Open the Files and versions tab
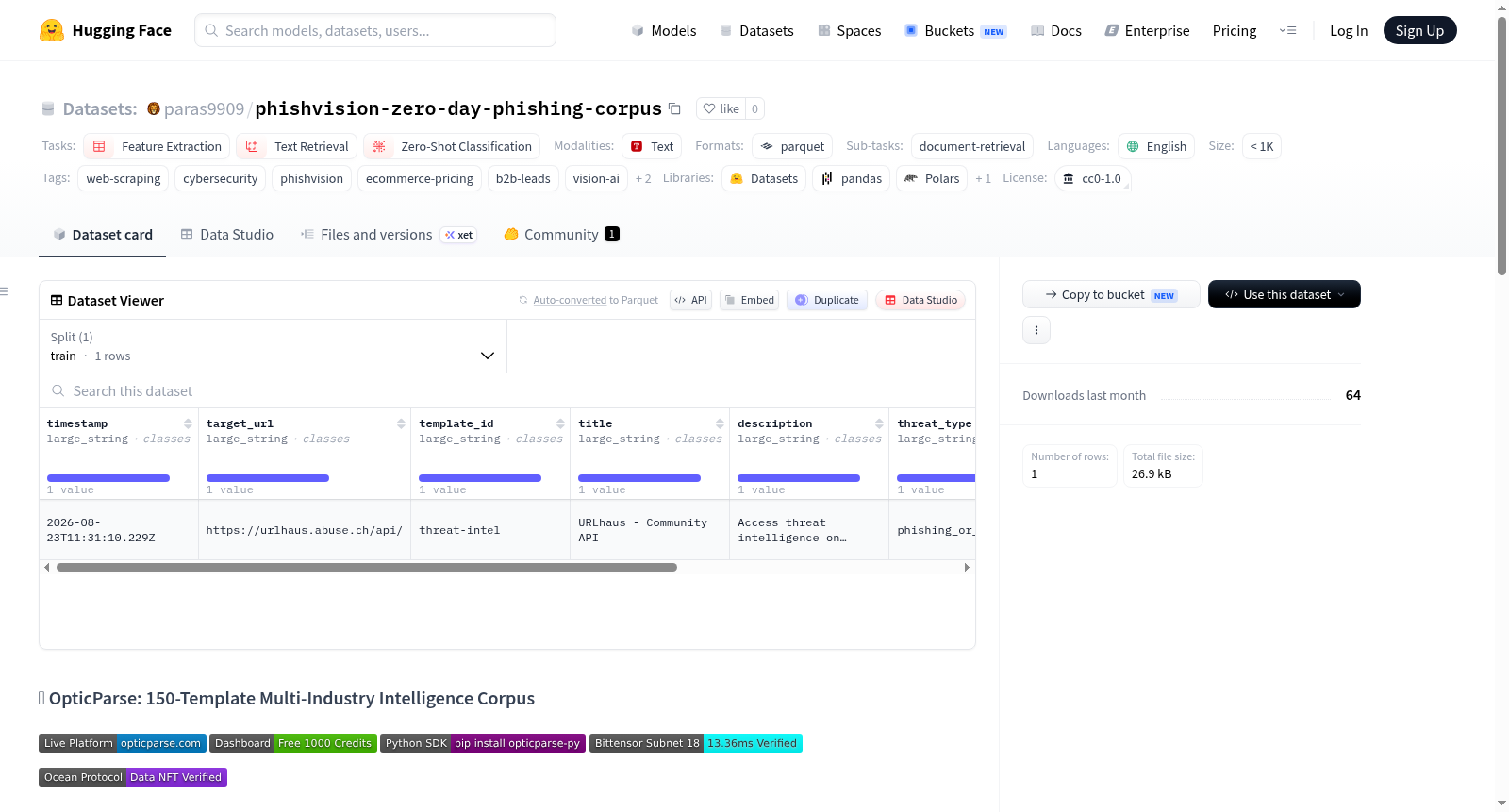Screen dimensions: 1509x812 [x=389, y=234]
